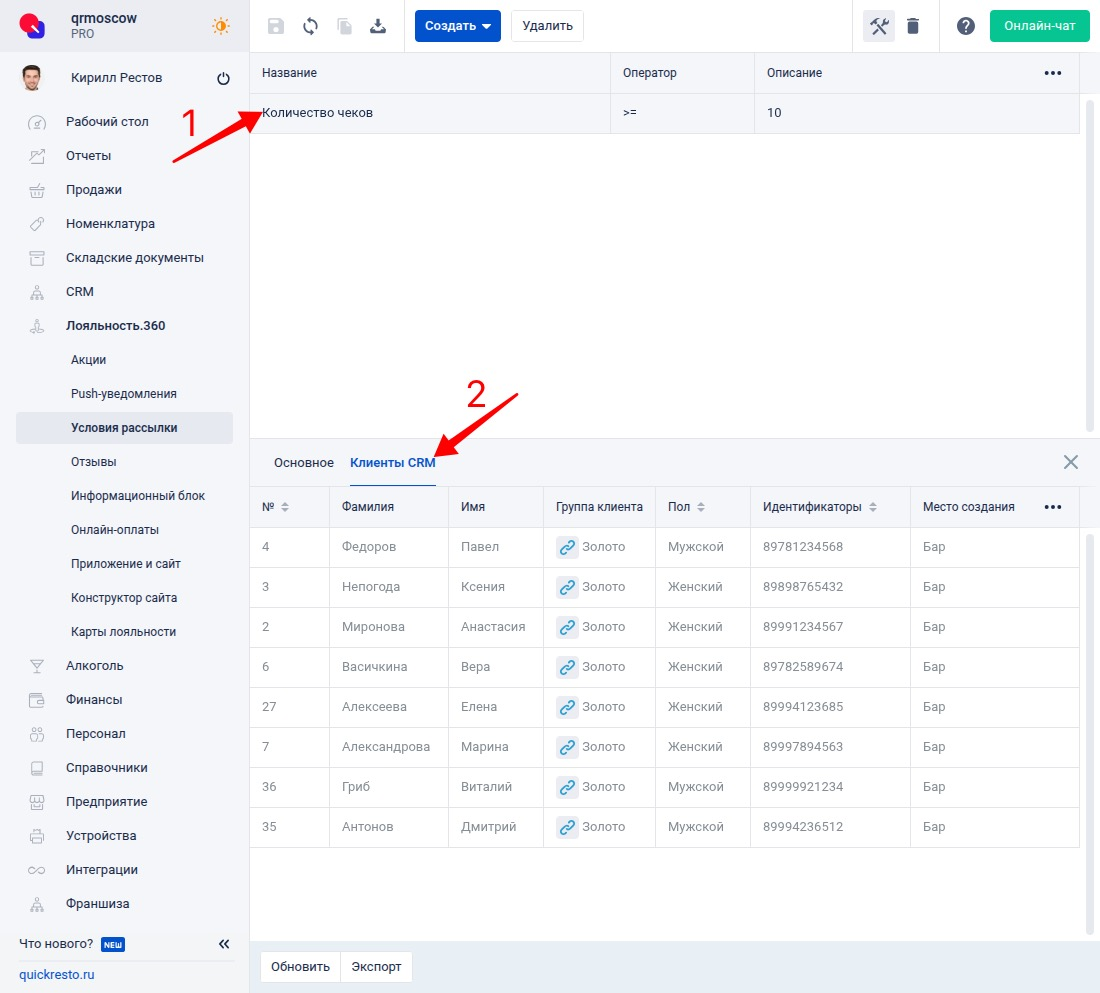Click the Устройства printer icon
1100x993 pixels.
[36, 836]
